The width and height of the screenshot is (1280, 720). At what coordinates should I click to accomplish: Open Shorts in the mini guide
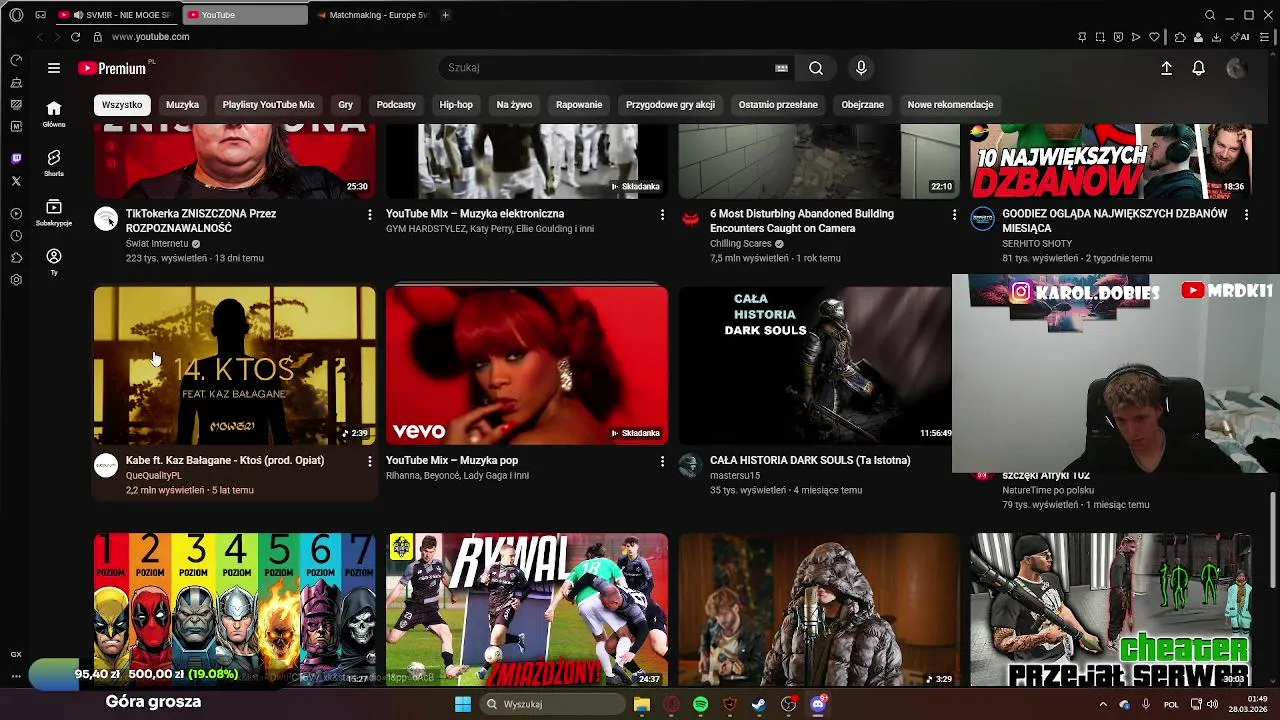click(54, 163)
